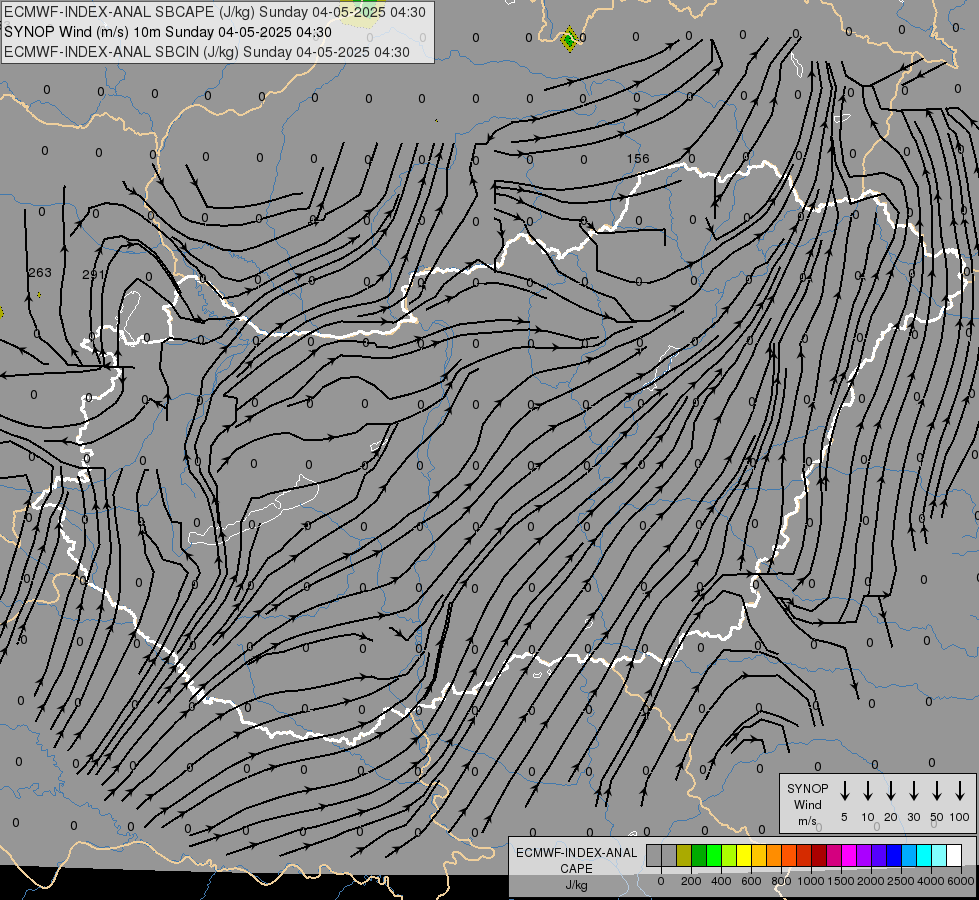Image resolution: width=979 pixels, height=900 pixels.
Task: Select the bright neon green CAPE swatch
Action: [714, 855]
